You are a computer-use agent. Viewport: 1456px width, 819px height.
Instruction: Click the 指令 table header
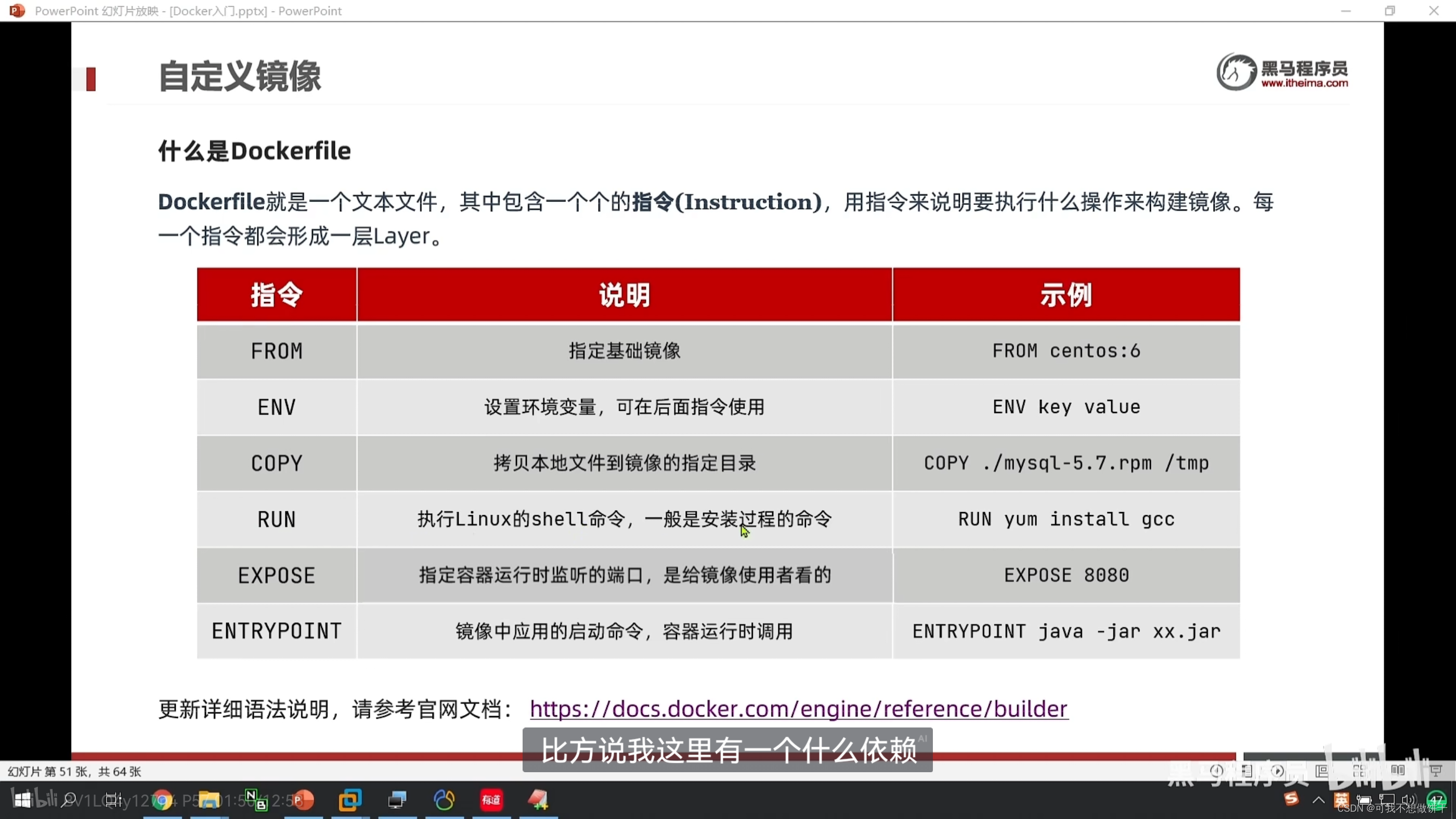tap(277, 294)
